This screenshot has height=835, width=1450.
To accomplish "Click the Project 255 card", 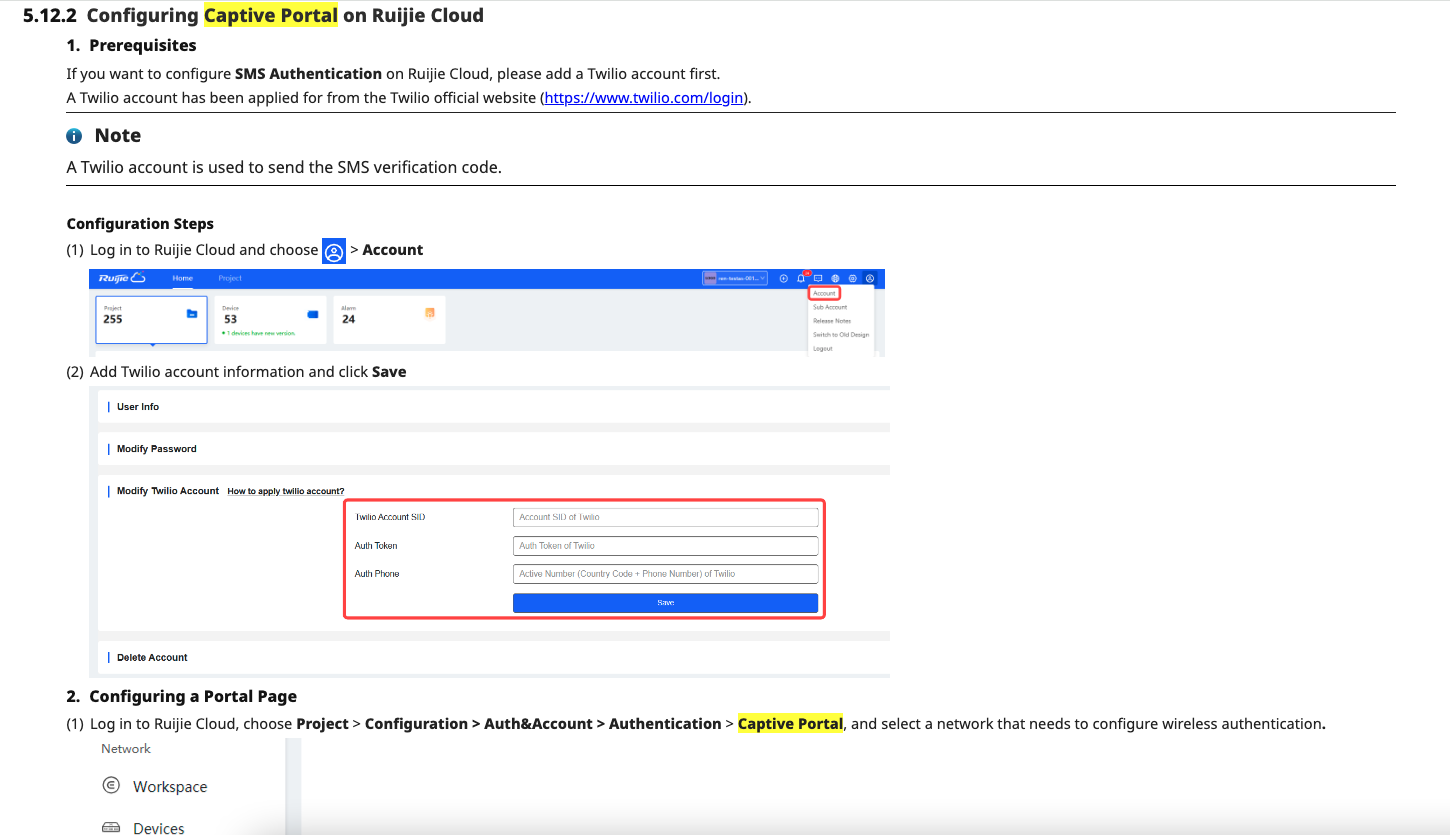I will (151, 320).
